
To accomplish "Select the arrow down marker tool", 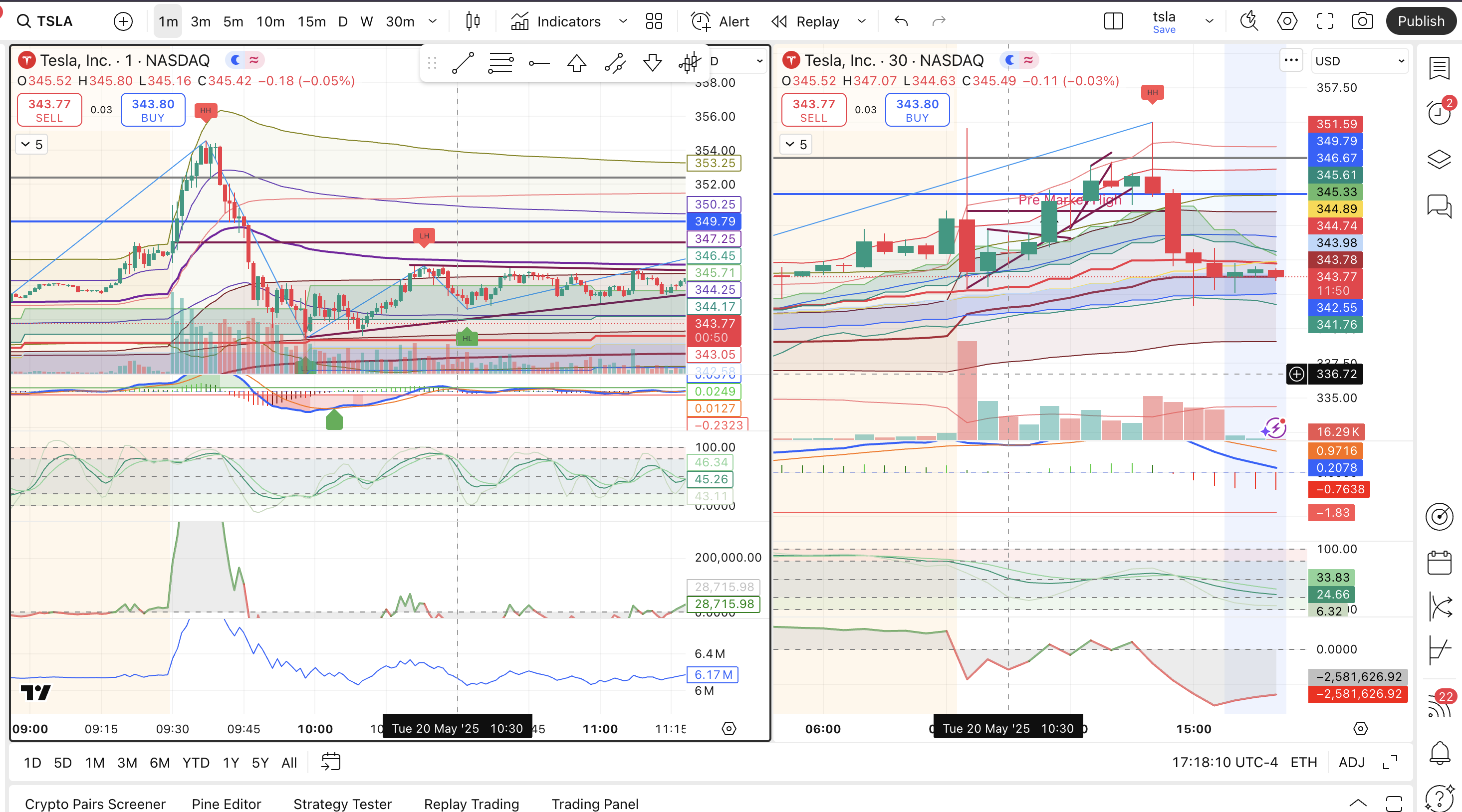I will pyautogui.click(x=653, y=63).
